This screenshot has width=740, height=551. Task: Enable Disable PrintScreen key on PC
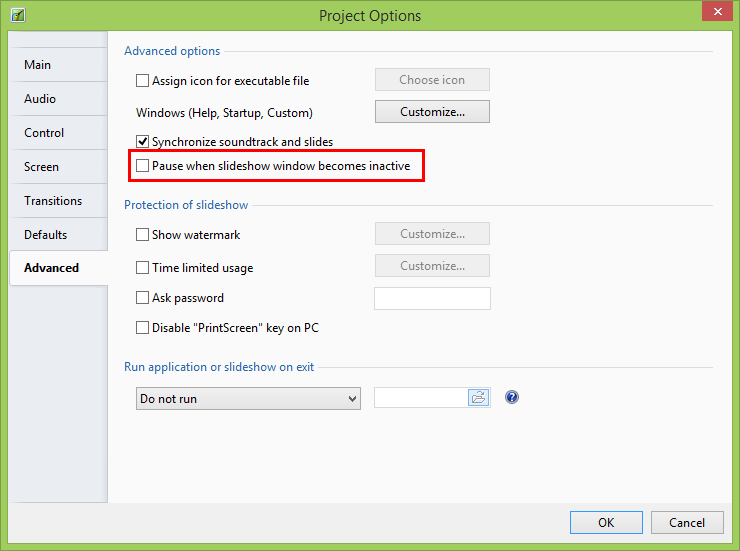[143, 328]
